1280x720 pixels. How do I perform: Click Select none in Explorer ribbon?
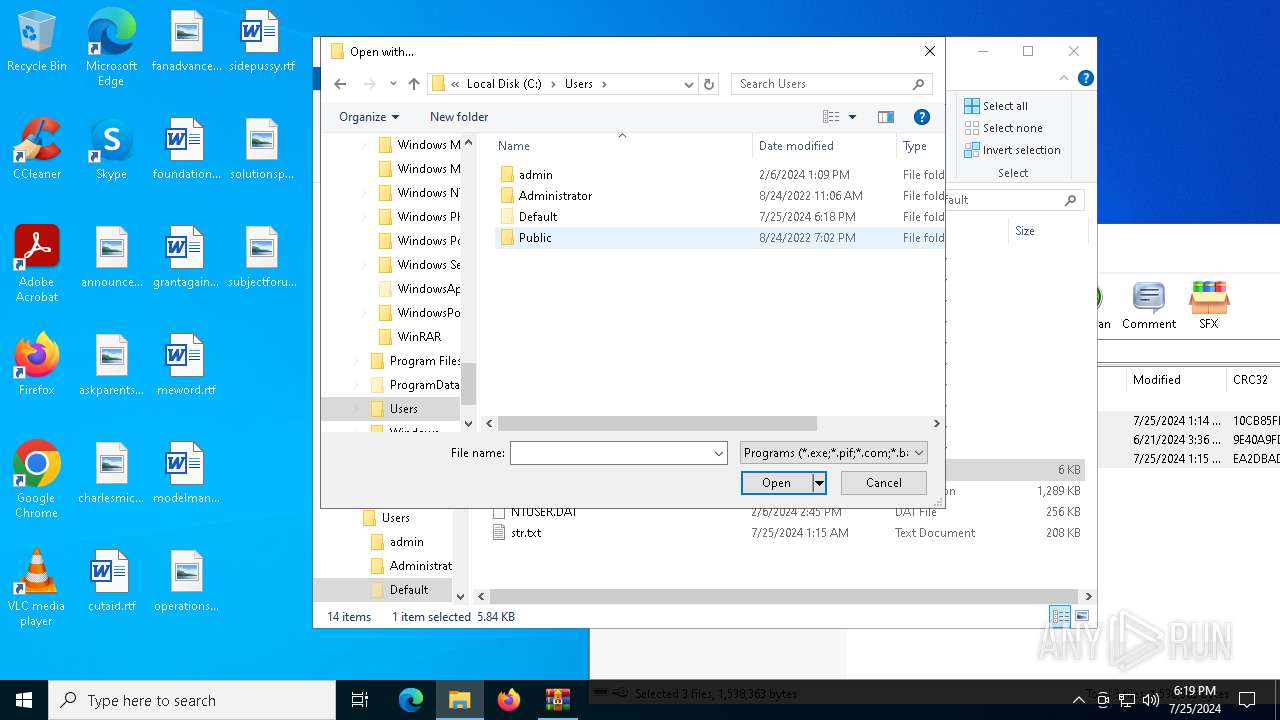pos(1003,128)
